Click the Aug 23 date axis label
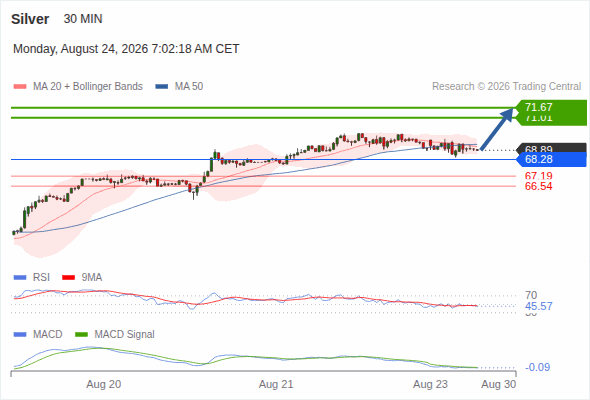The width and height of the screenshot is (590, 400). click(430, 384)
